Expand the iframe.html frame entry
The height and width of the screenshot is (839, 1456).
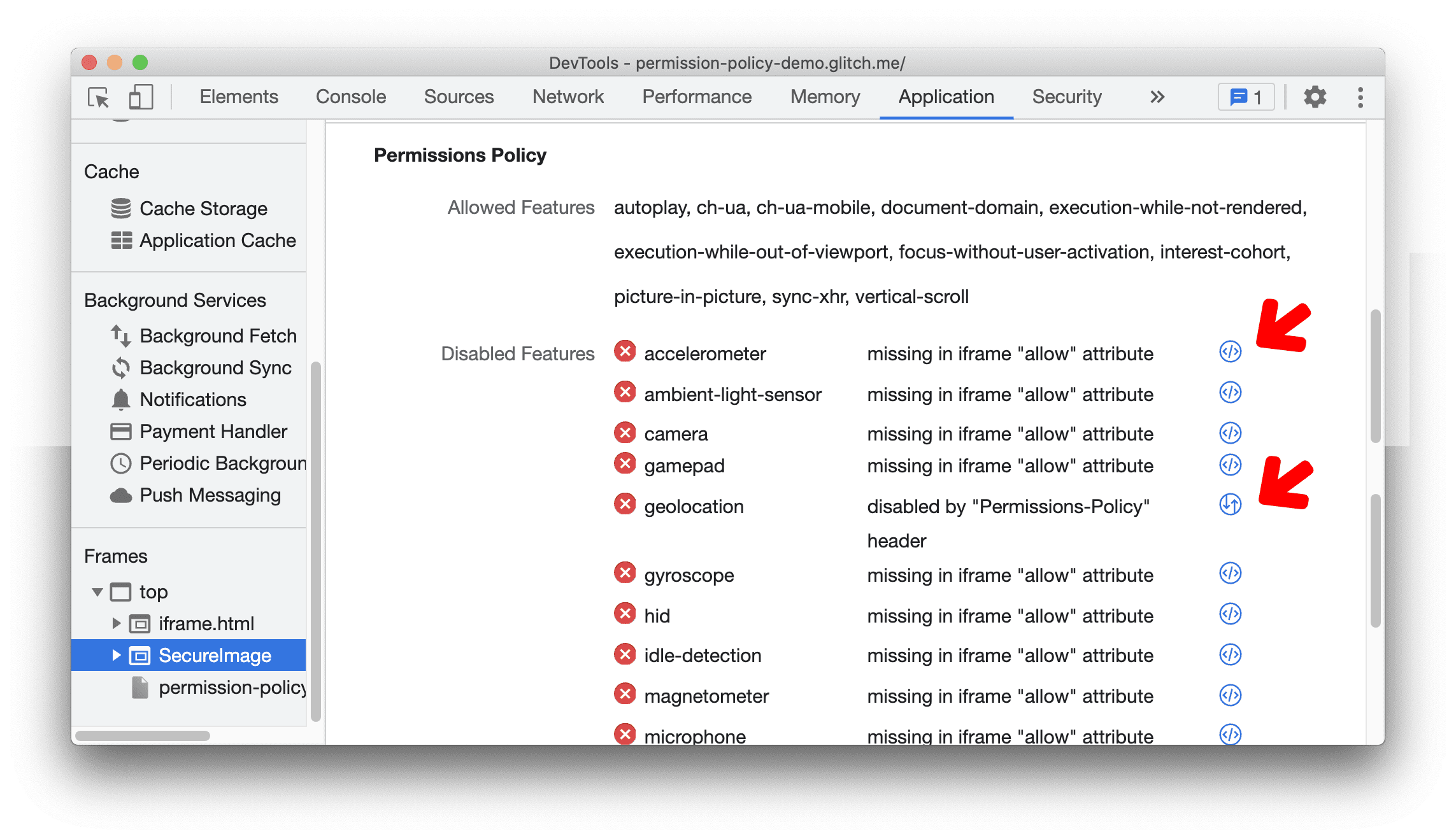coord(113,622)
